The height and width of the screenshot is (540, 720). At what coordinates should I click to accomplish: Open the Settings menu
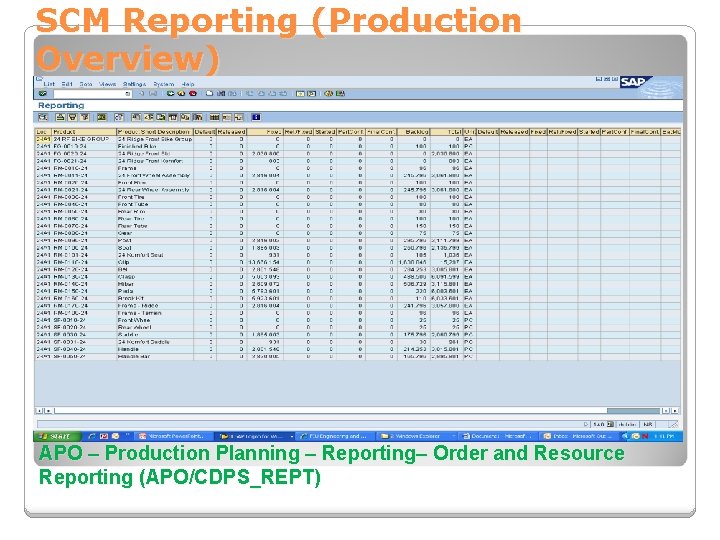click(x=135, y=84)
